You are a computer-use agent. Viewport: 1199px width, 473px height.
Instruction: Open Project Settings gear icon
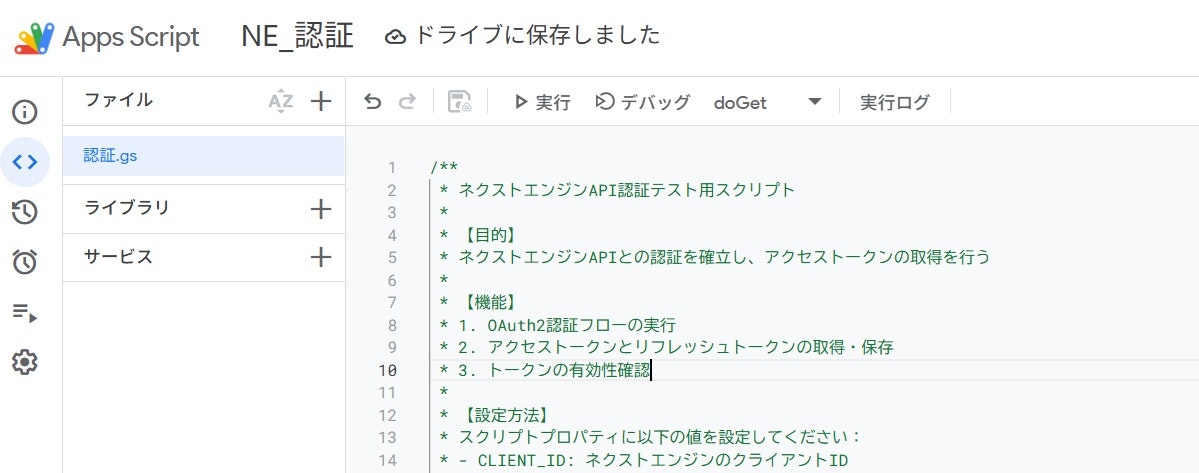click(x=24, y=361)
